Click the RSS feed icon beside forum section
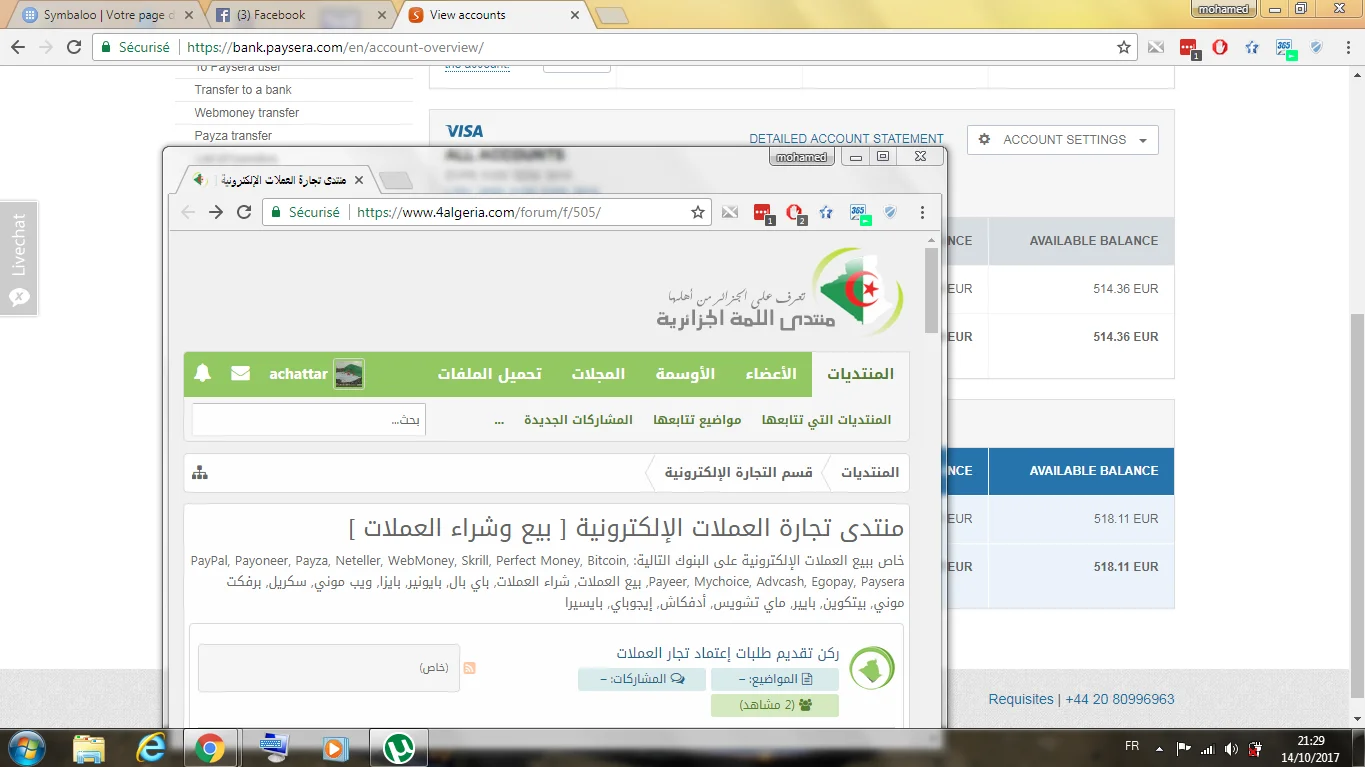1365x767 pixels. point(469,668)
